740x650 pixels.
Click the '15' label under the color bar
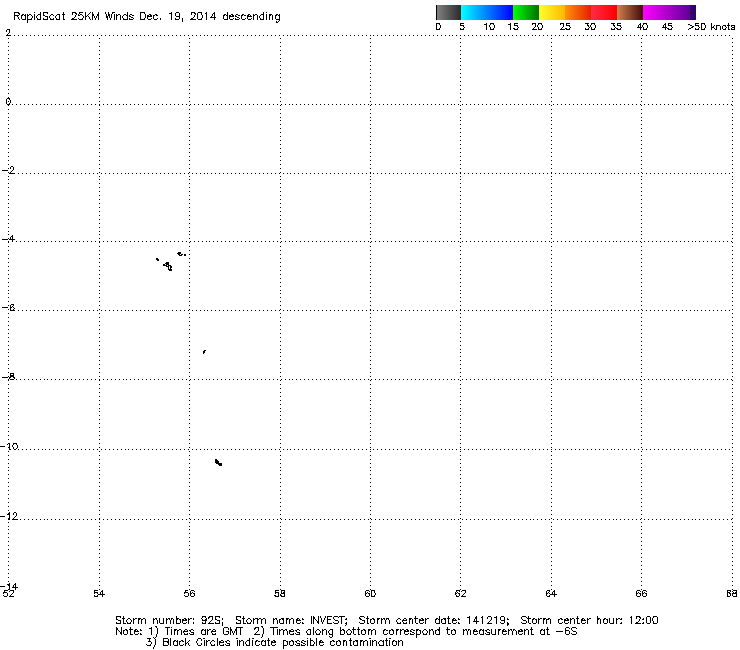513,27
